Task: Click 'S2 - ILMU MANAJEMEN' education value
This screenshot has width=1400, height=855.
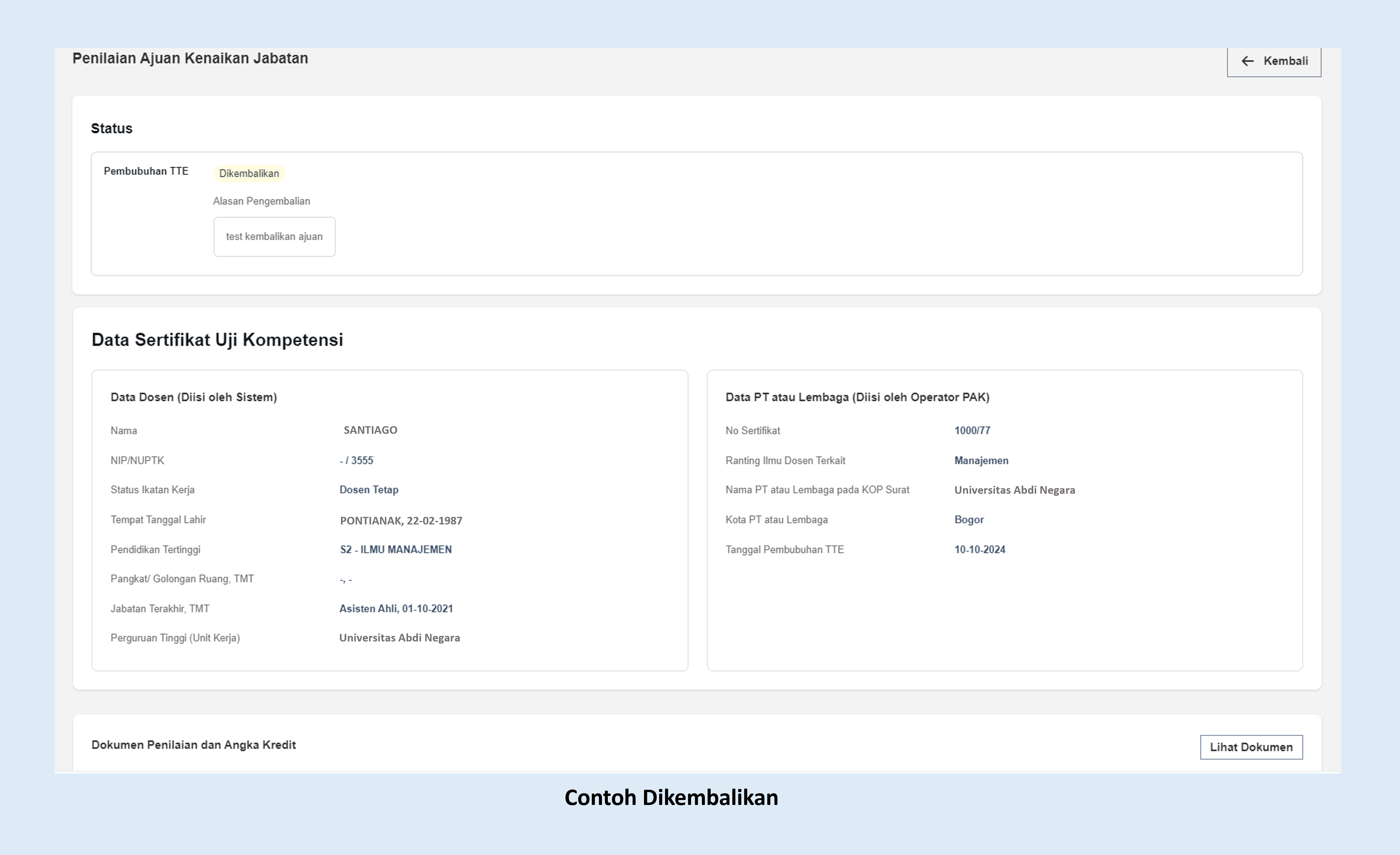Action: (x=396, y=549)
